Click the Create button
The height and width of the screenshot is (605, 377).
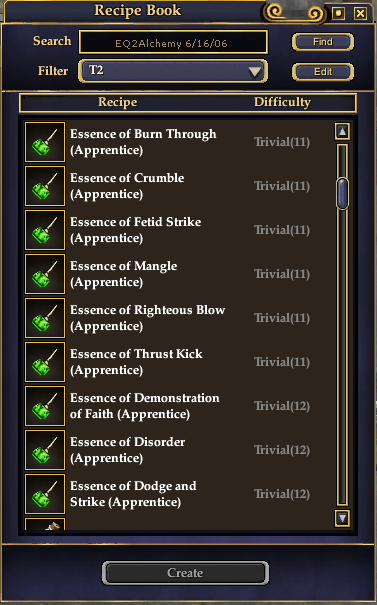[x=185, y=573]
